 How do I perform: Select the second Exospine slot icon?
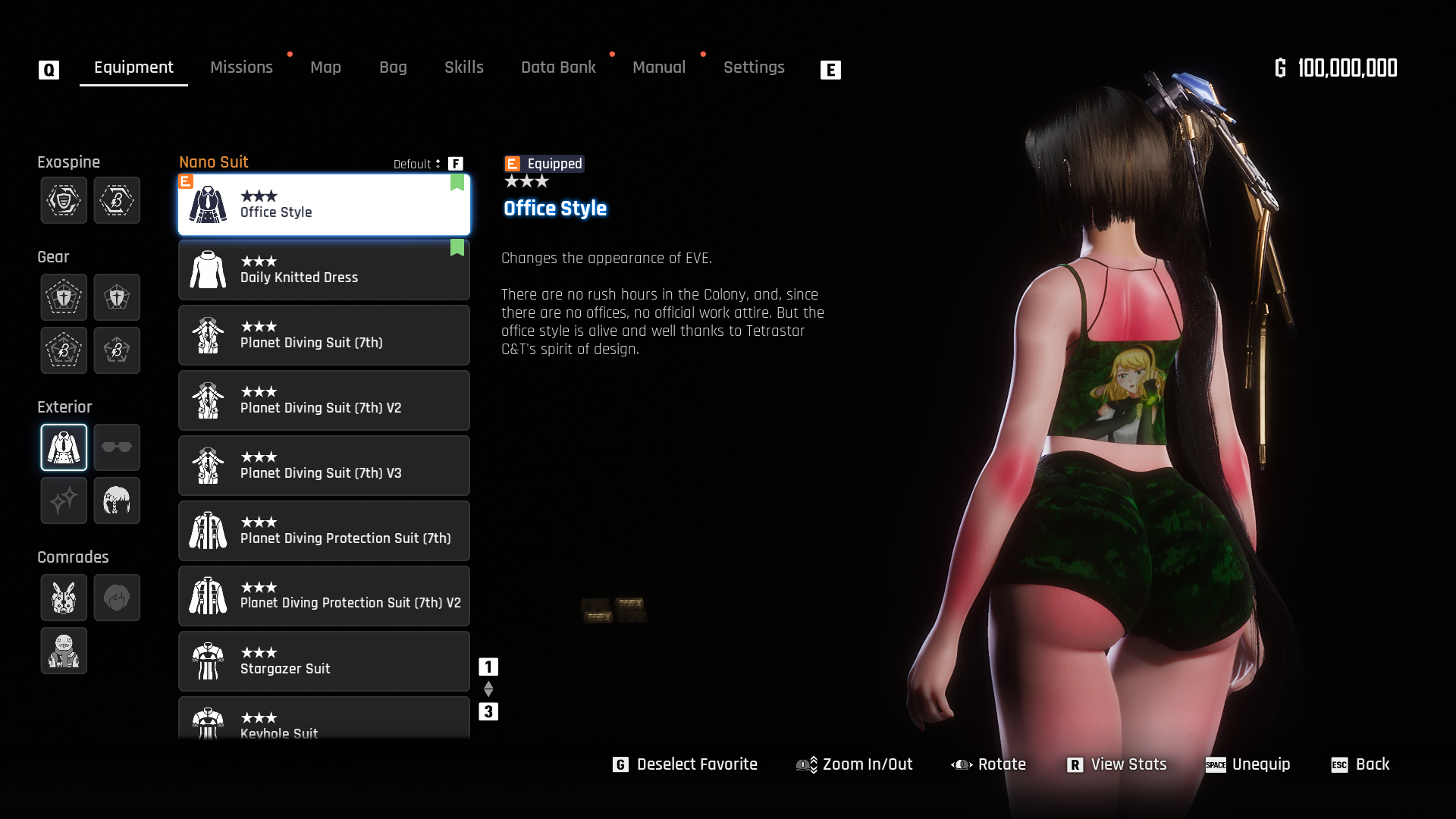tap(117, 201)
